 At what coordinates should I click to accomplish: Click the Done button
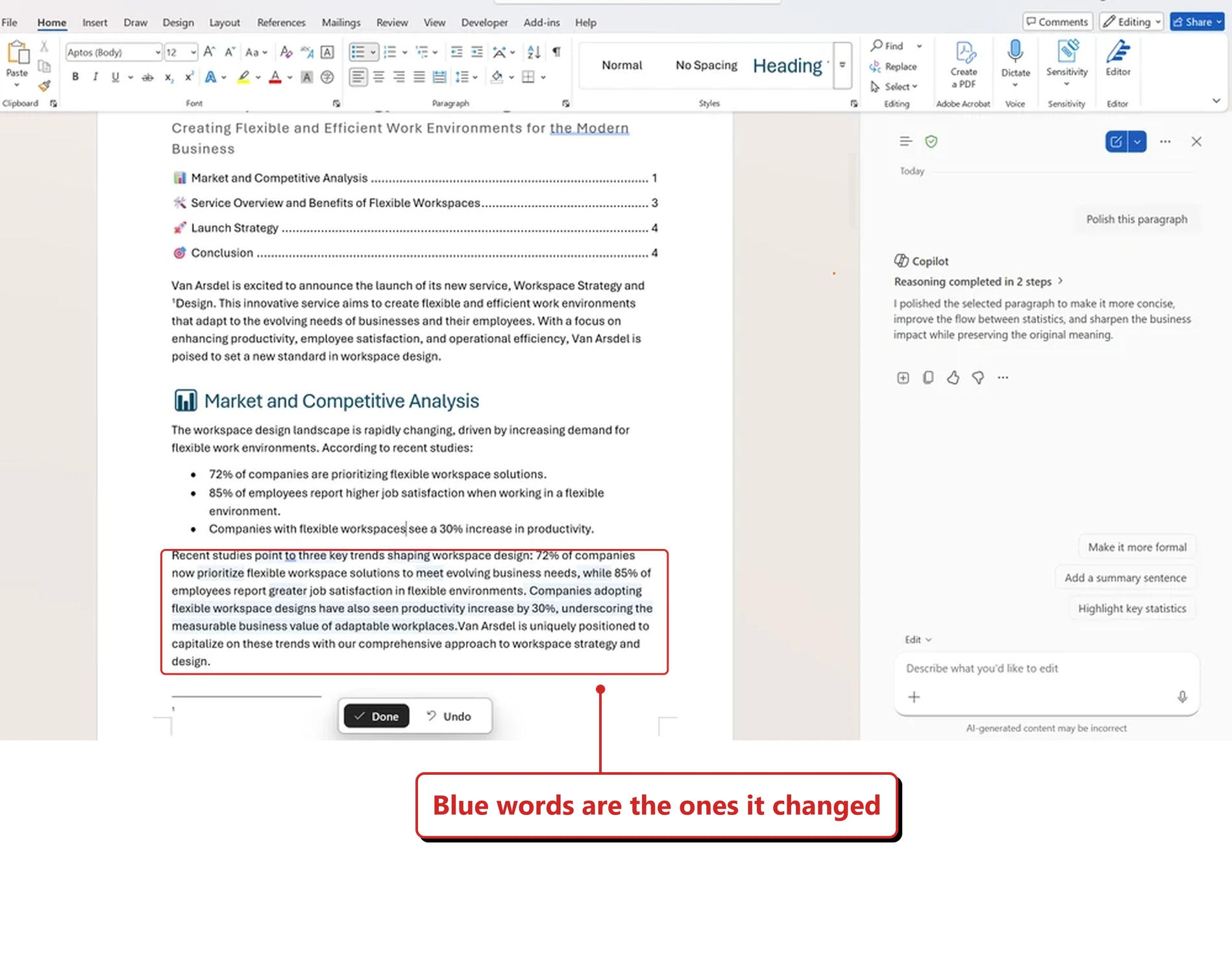pos(376,716)
